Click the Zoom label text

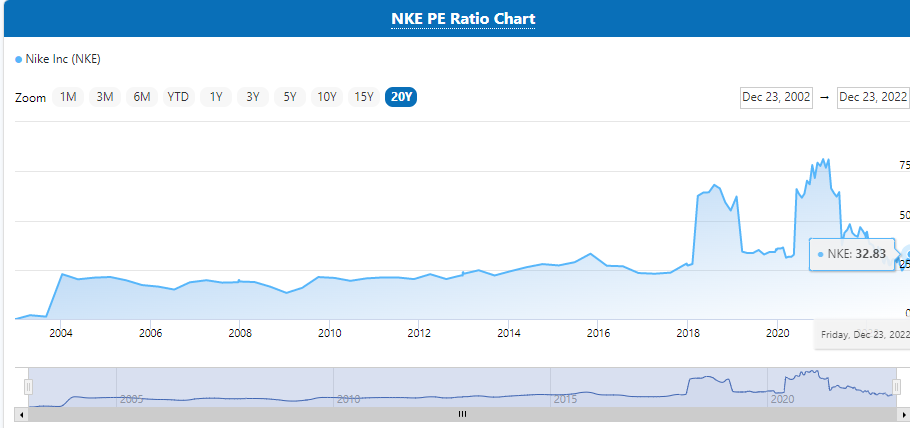pos(30,98)
